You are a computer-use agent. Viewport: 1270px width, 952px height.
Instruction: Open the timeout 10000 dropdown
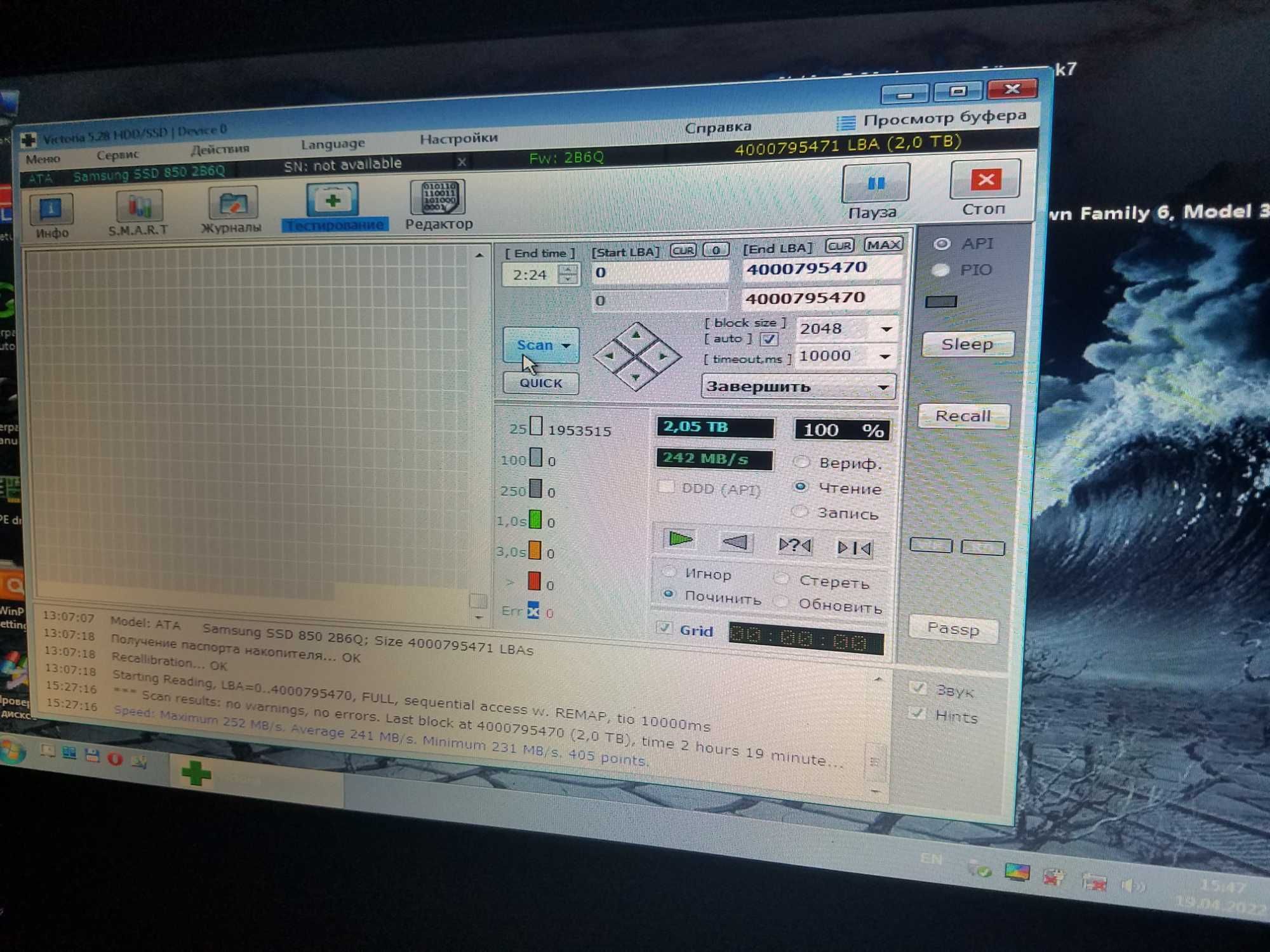(885, 356)
